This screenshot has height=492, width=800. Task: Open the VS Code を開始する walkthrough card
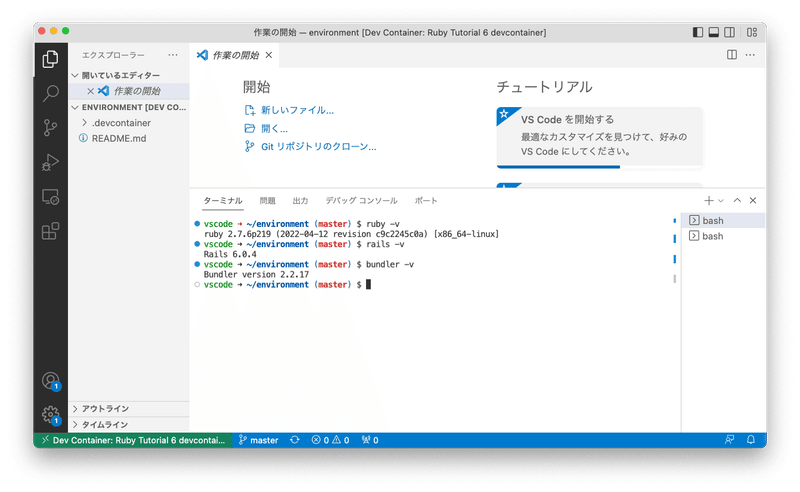click(x=599, y=137)
